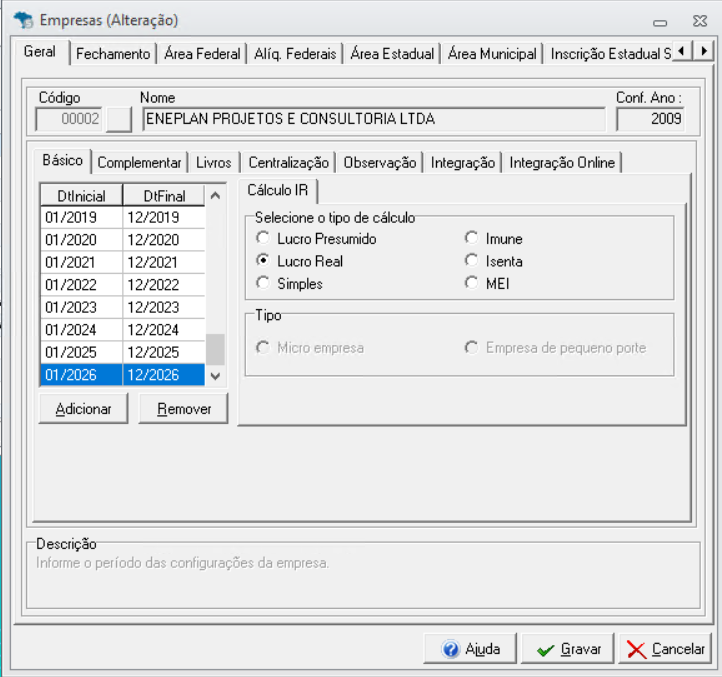
Task: Open the Área Federal tab
Action: [202, 54]
